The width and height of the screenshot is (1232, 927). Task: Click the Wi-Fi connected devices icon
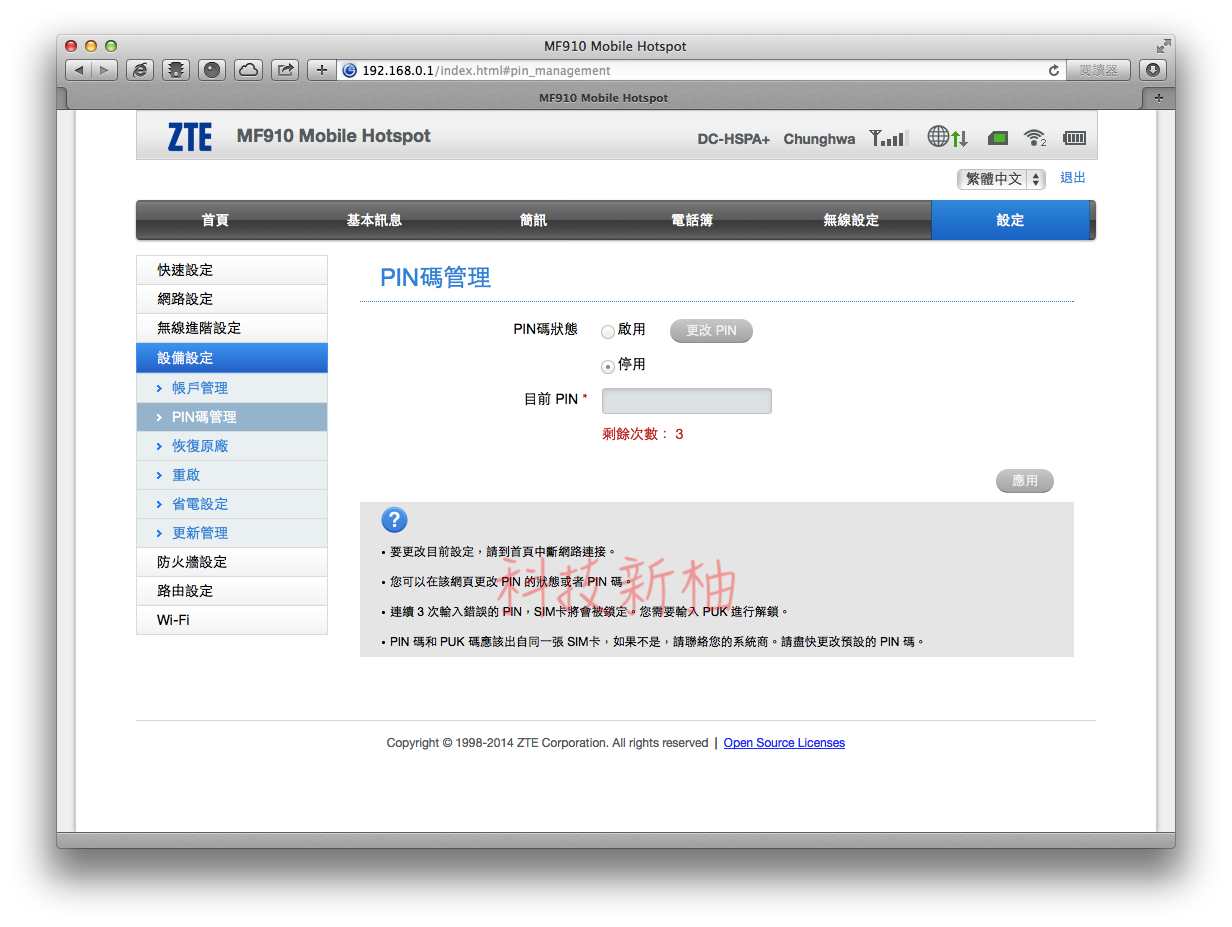(x=1035, y=138)
